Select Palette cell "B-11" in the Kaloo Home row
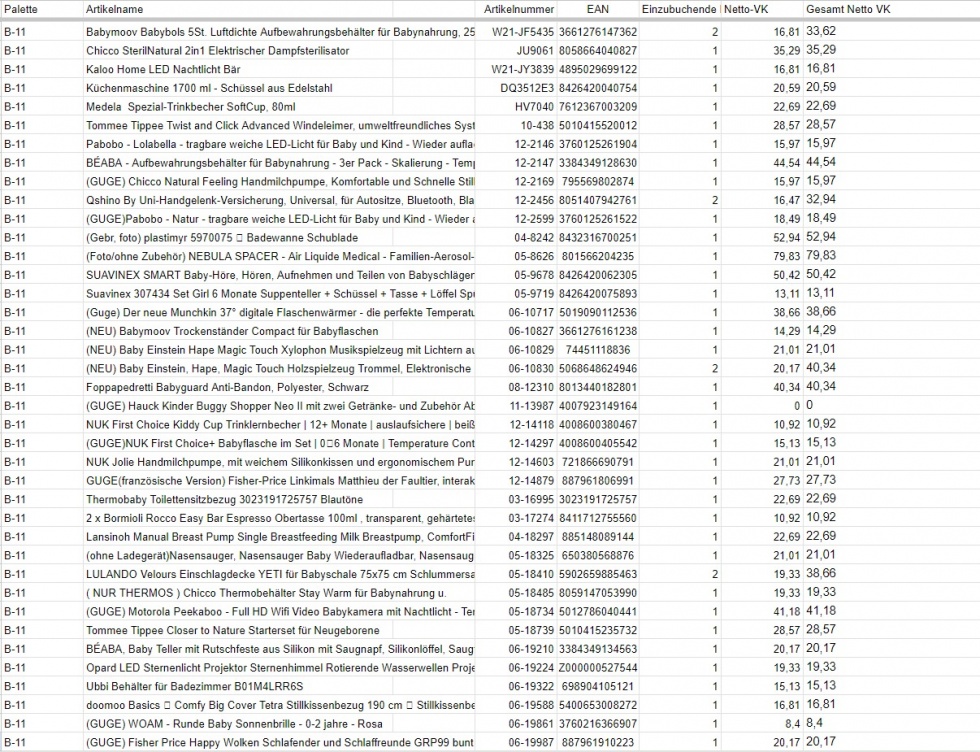980x752 pixels. point(15,69)
